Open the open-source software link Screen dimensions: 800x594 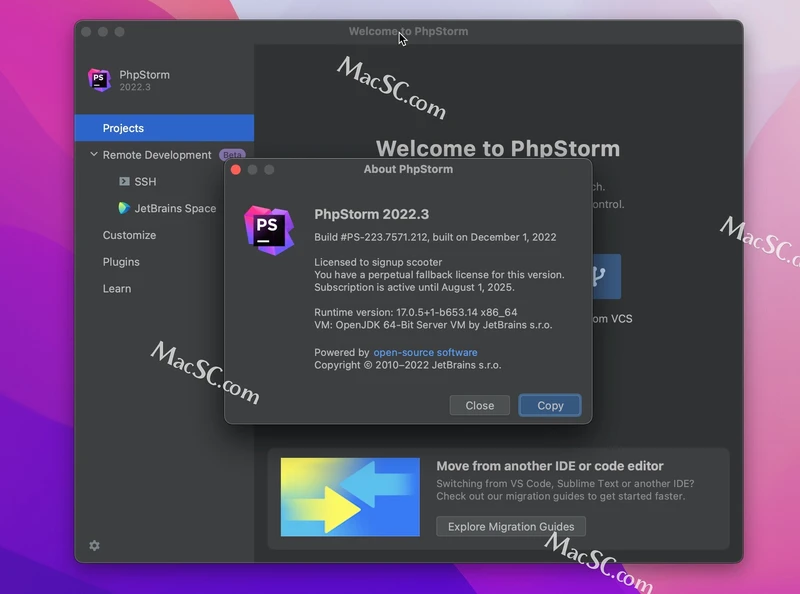click(x=425, y=352)
